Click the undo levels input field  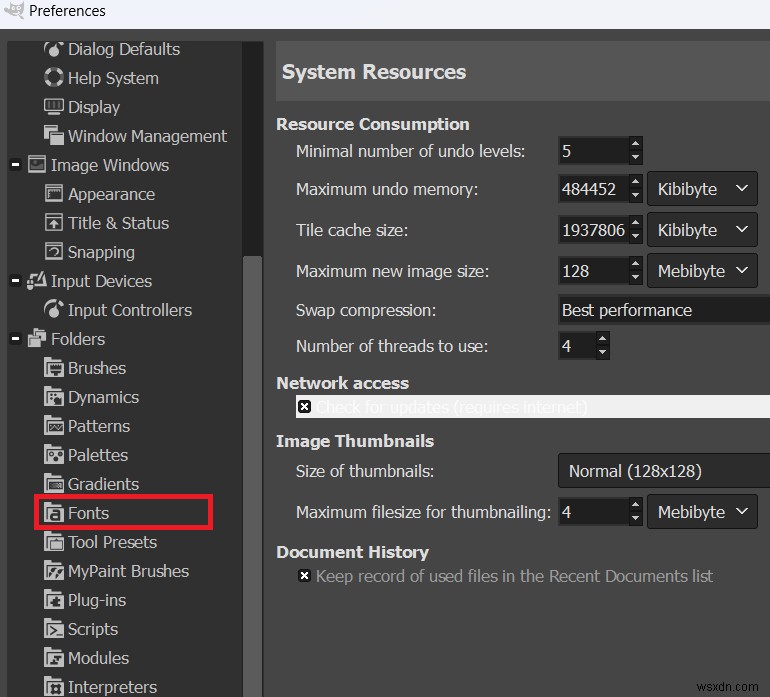tap(594, 150)
